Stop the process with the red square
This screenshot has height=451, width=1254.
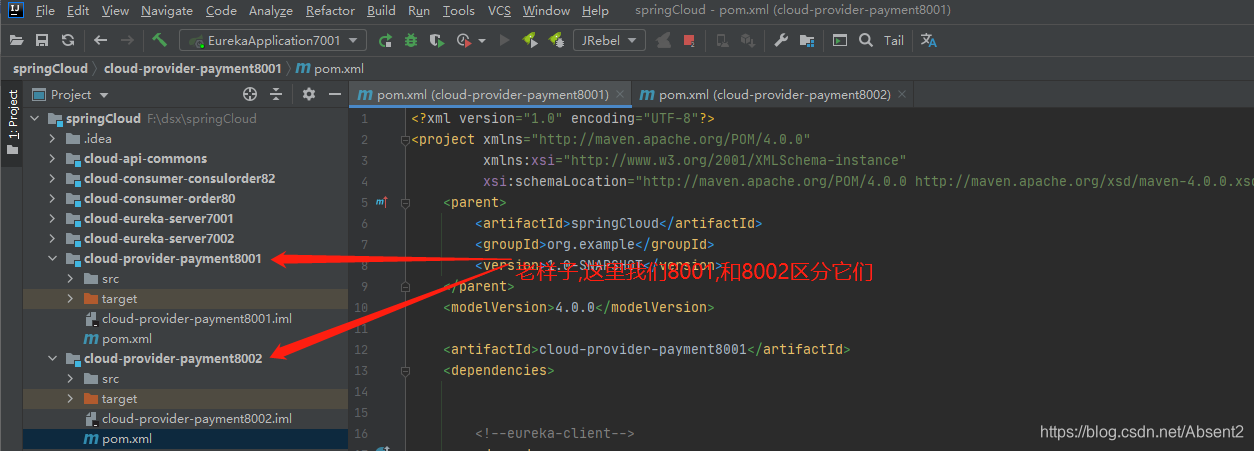coord(689,40)
